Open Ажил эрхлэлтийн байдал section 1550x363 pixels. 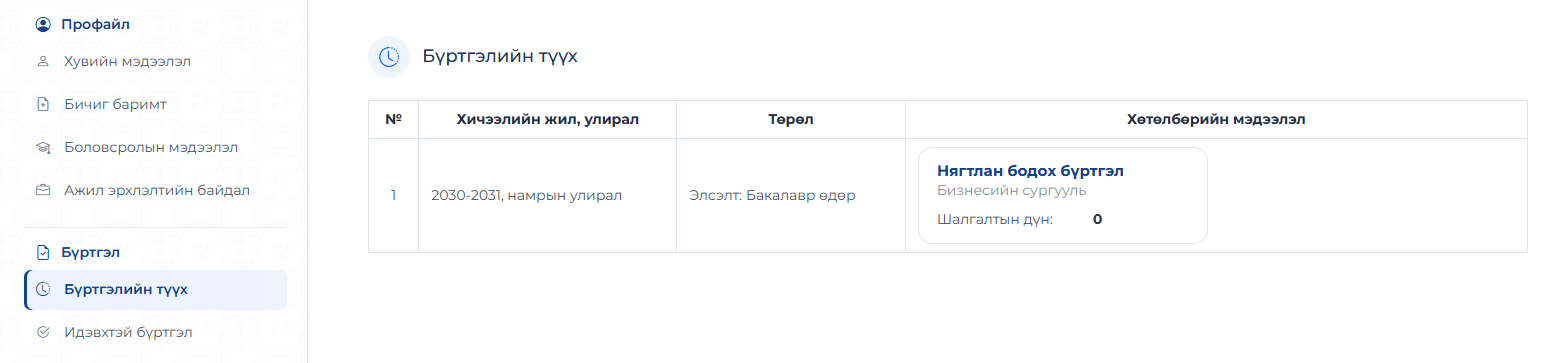pos(156,190)
